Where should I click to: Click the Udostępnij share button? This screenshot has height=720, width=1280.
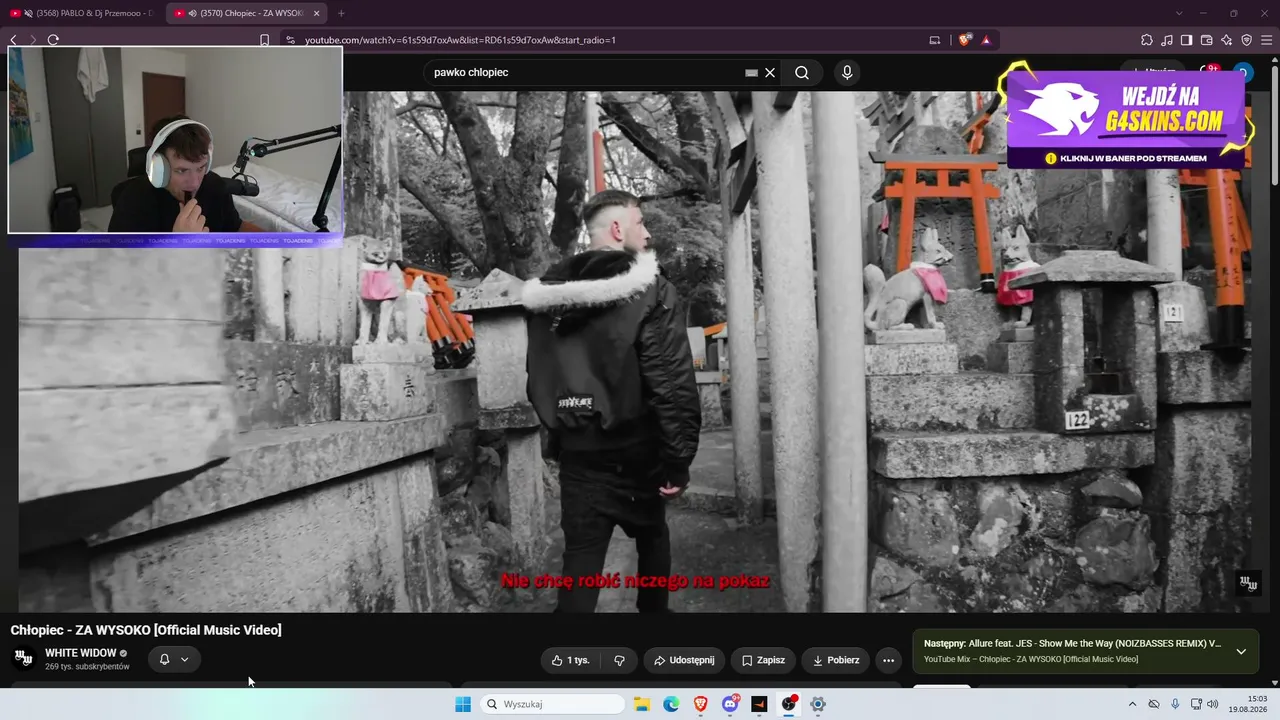point(684,660)
